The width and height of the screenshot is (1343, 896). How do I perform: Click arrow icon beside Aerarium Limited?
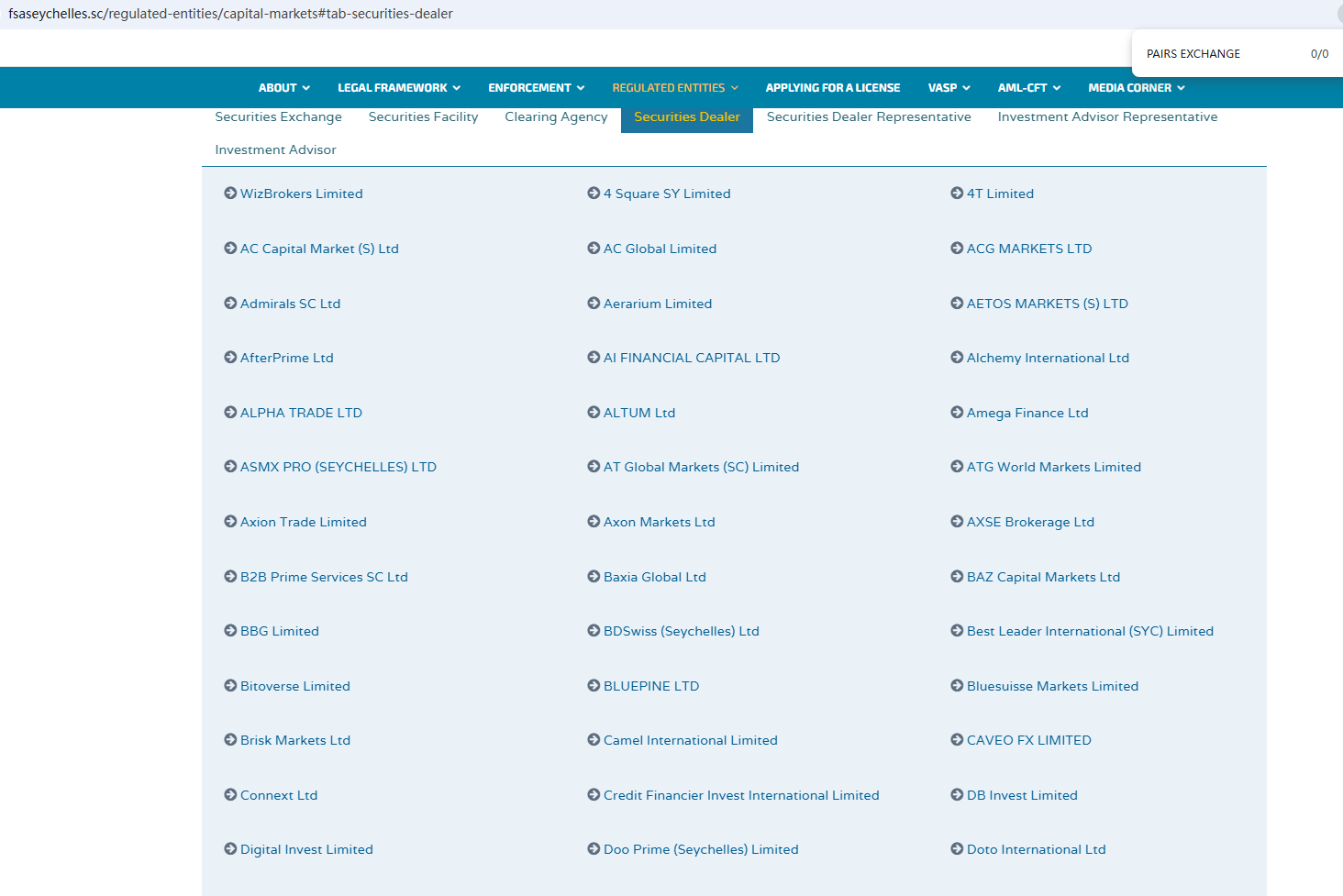(594, 304)
